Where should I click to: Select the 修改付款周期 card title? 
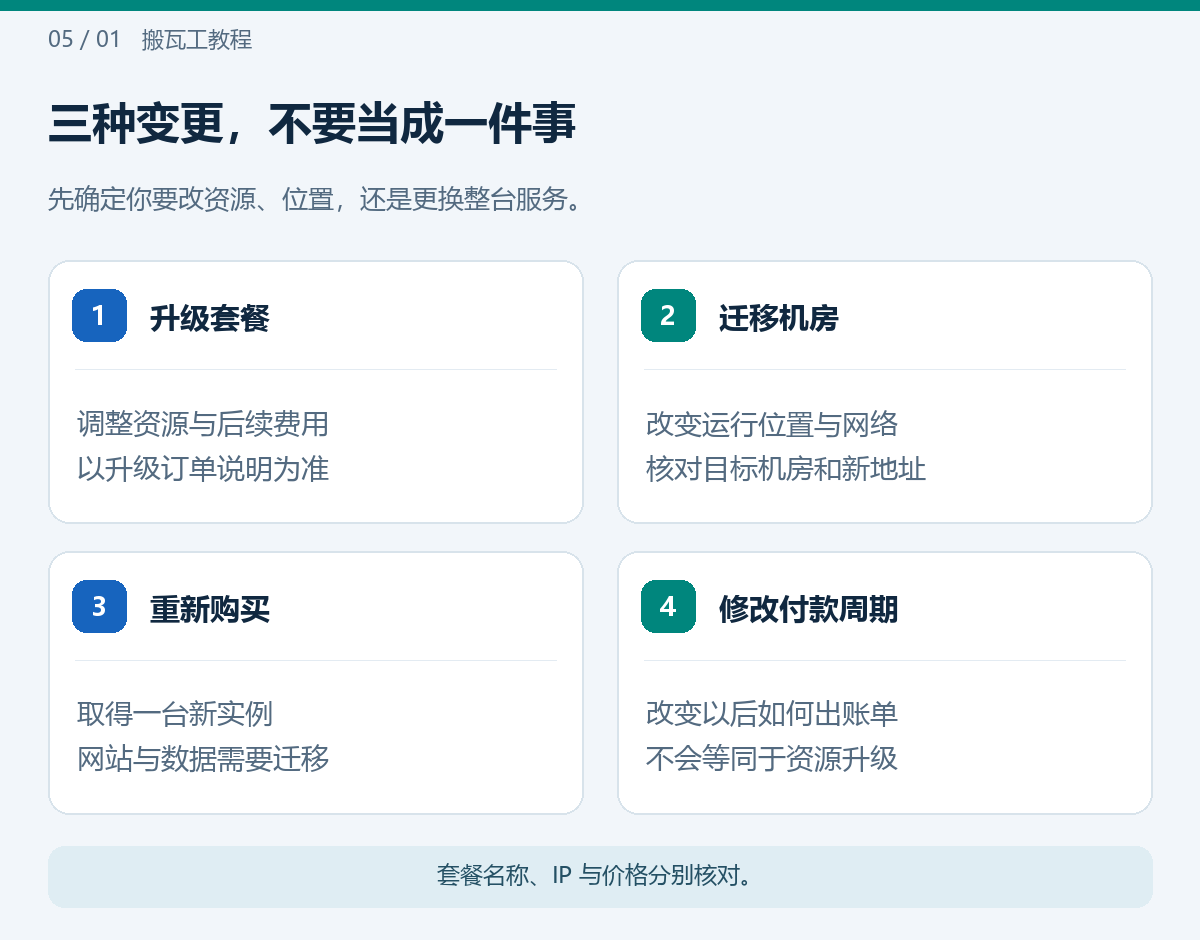point(808,609)
